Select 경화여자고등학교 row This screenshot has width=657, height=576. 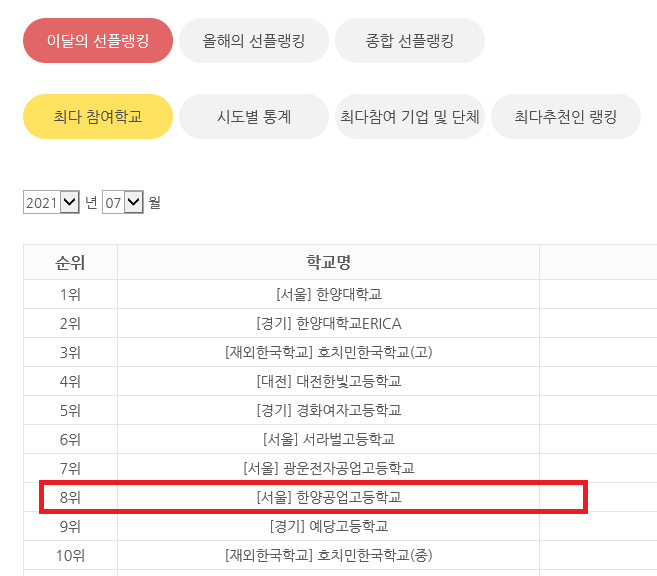(x=328, y=410)
